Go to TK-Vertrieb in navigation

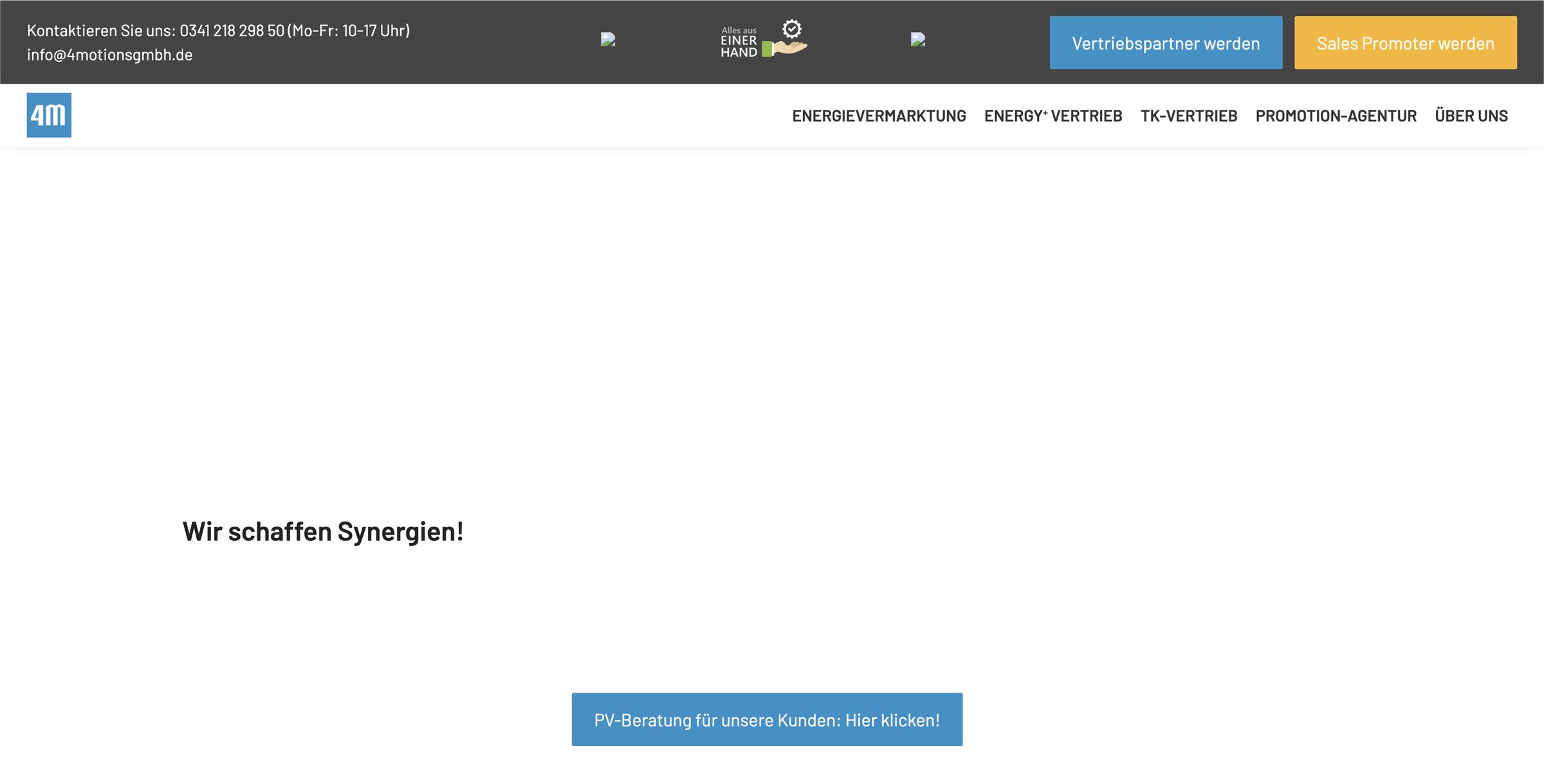click(1189, 116)
